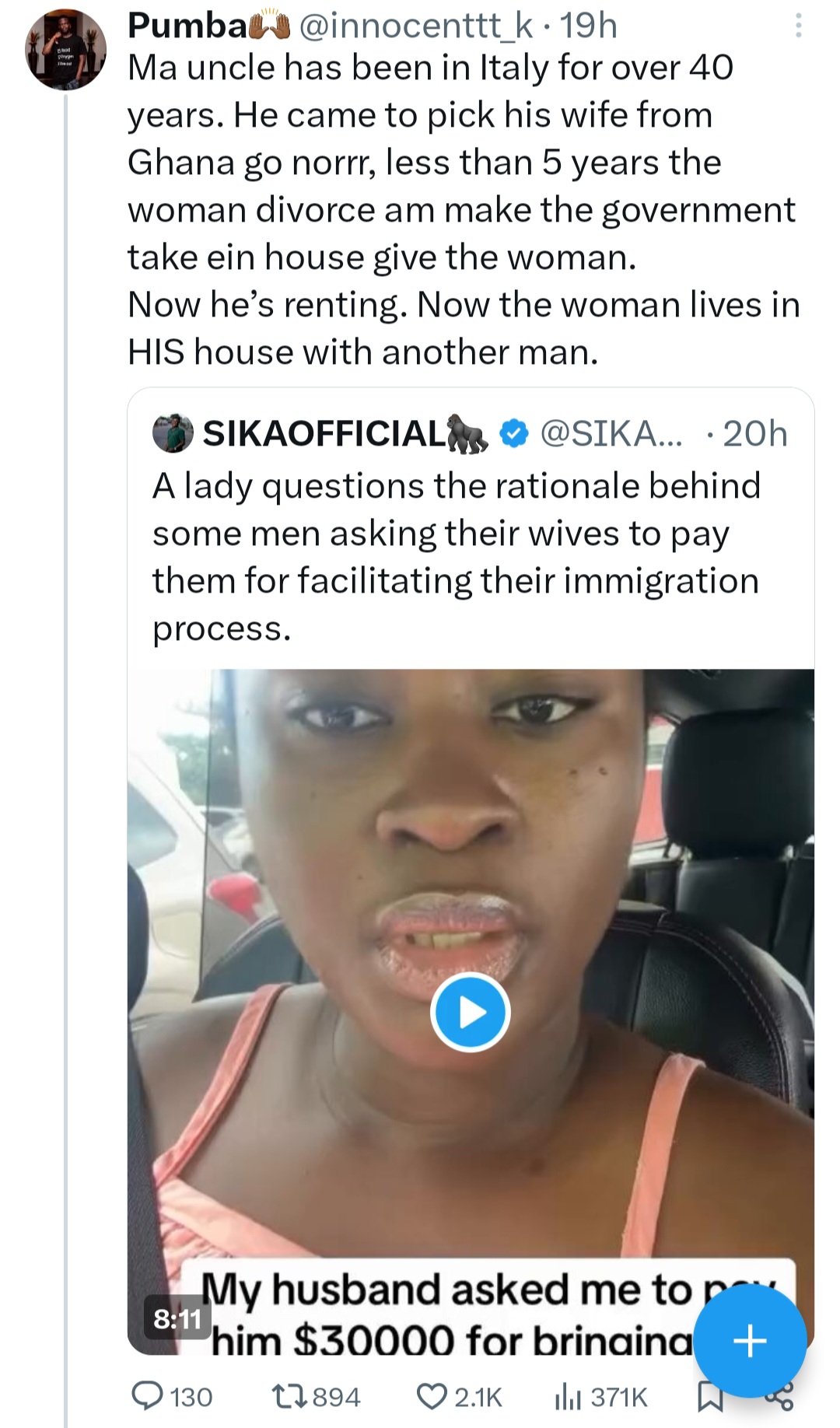This screenshot has height=1428, width=840.
Task: Tap the 8:11 video duration label
Action: (177, 1318)
